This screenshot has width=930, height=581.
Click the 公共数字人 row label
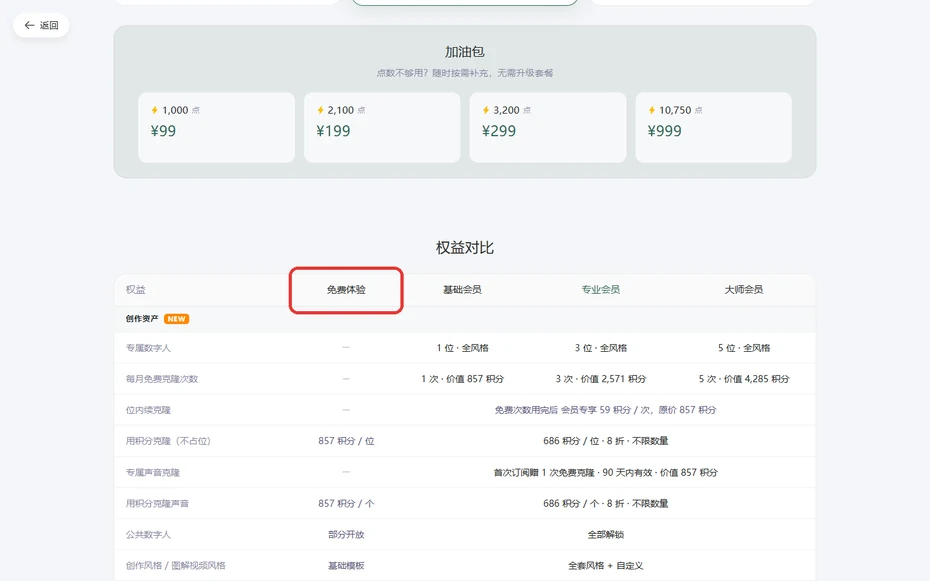(148, 535)
